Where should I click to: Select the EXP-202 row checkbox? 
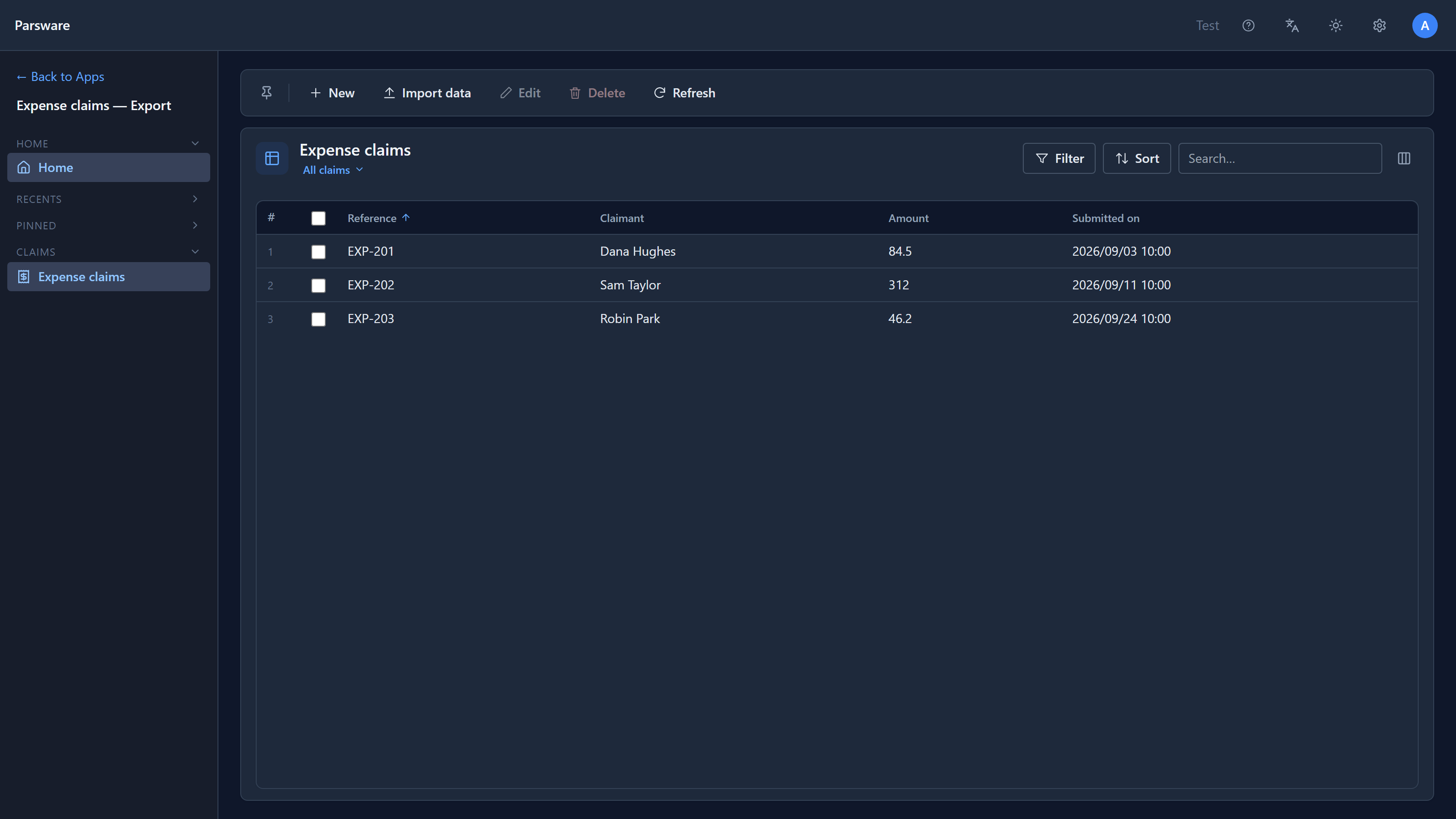click(x=318, y=285)
